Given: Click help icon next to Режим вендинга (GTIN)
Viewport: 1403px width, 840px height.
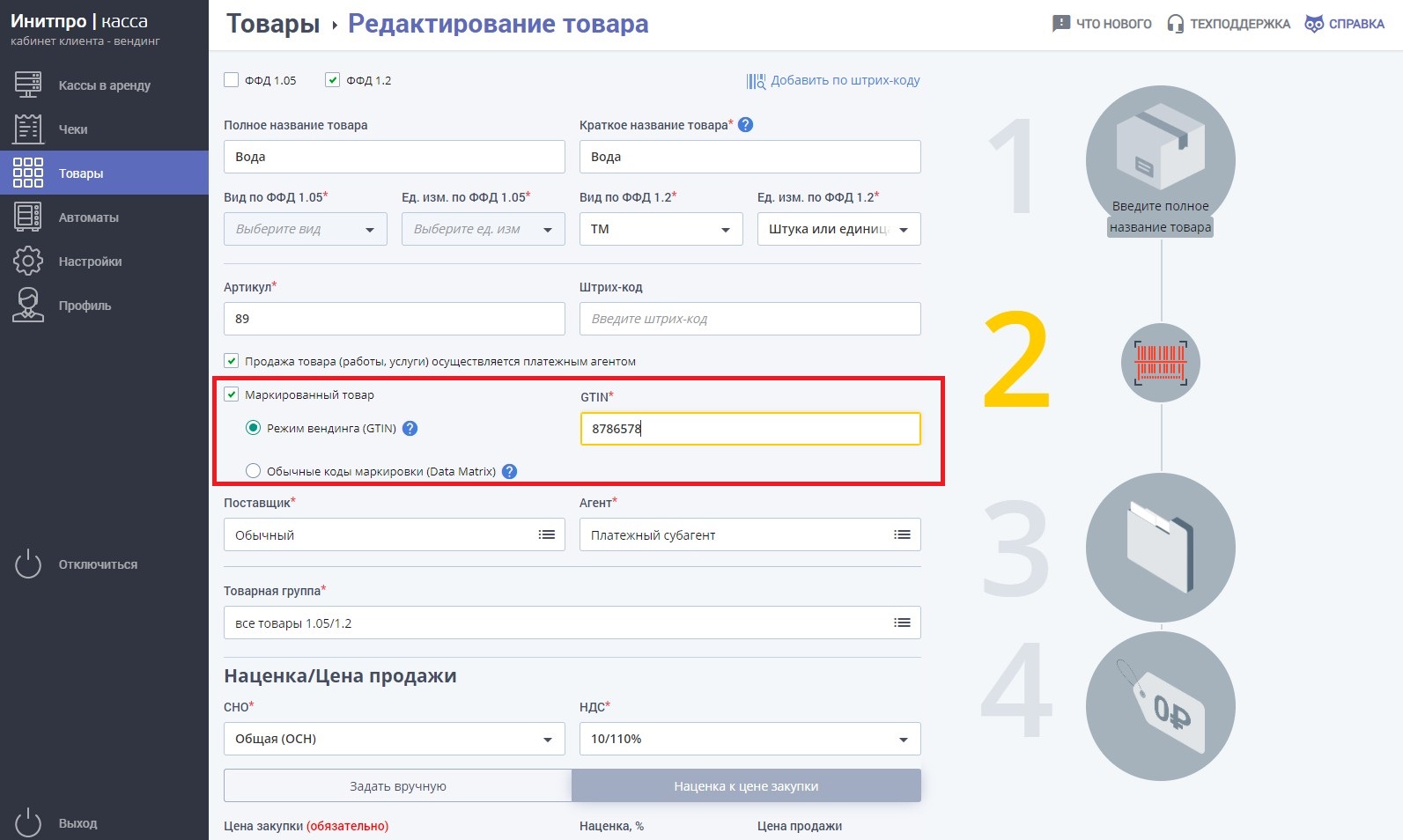Looking at the screenshot, I should 410,429.
